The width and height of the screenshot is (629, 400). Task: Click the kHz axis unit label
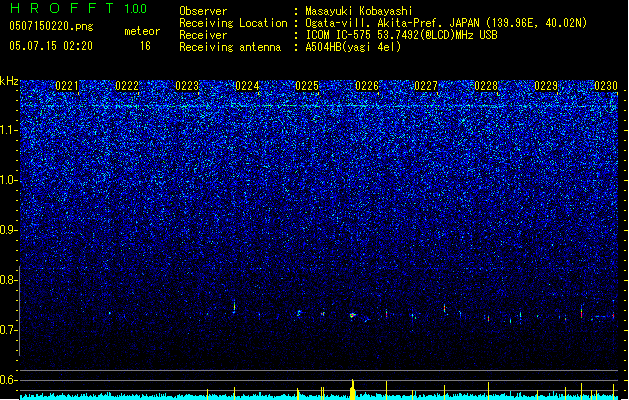pyautogui.click(x=9, y=81)
